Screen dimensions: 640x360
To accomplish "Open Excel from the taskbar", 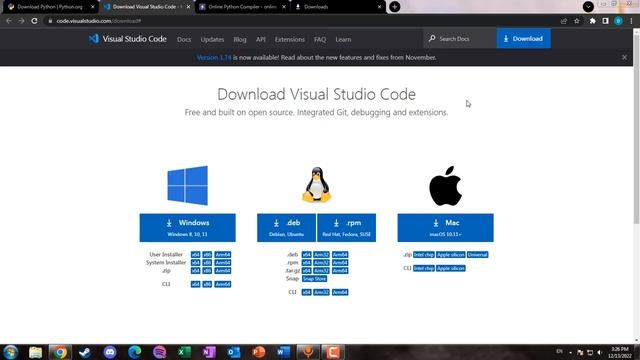I will tap(184, 352).
